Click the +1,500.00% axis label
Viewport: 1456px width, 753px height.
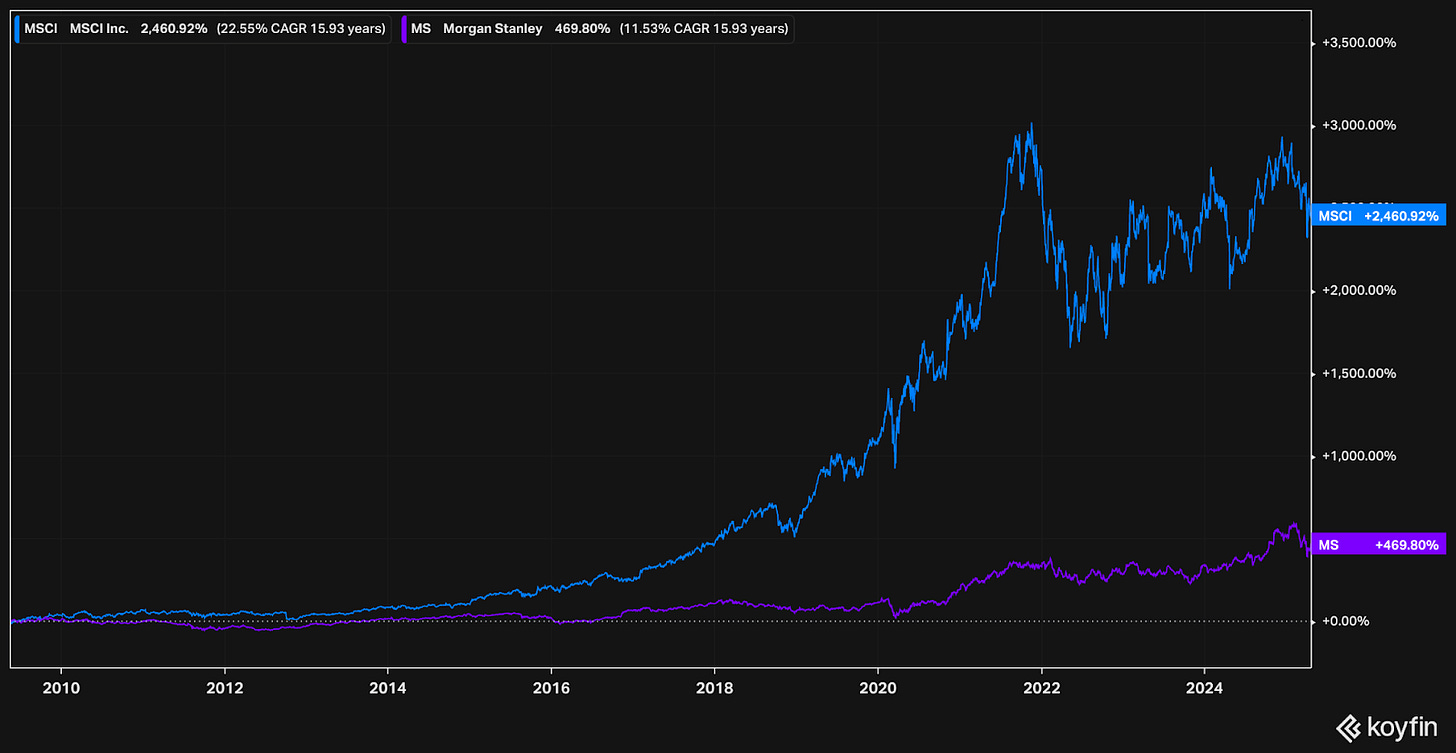tap(1358, 373)
